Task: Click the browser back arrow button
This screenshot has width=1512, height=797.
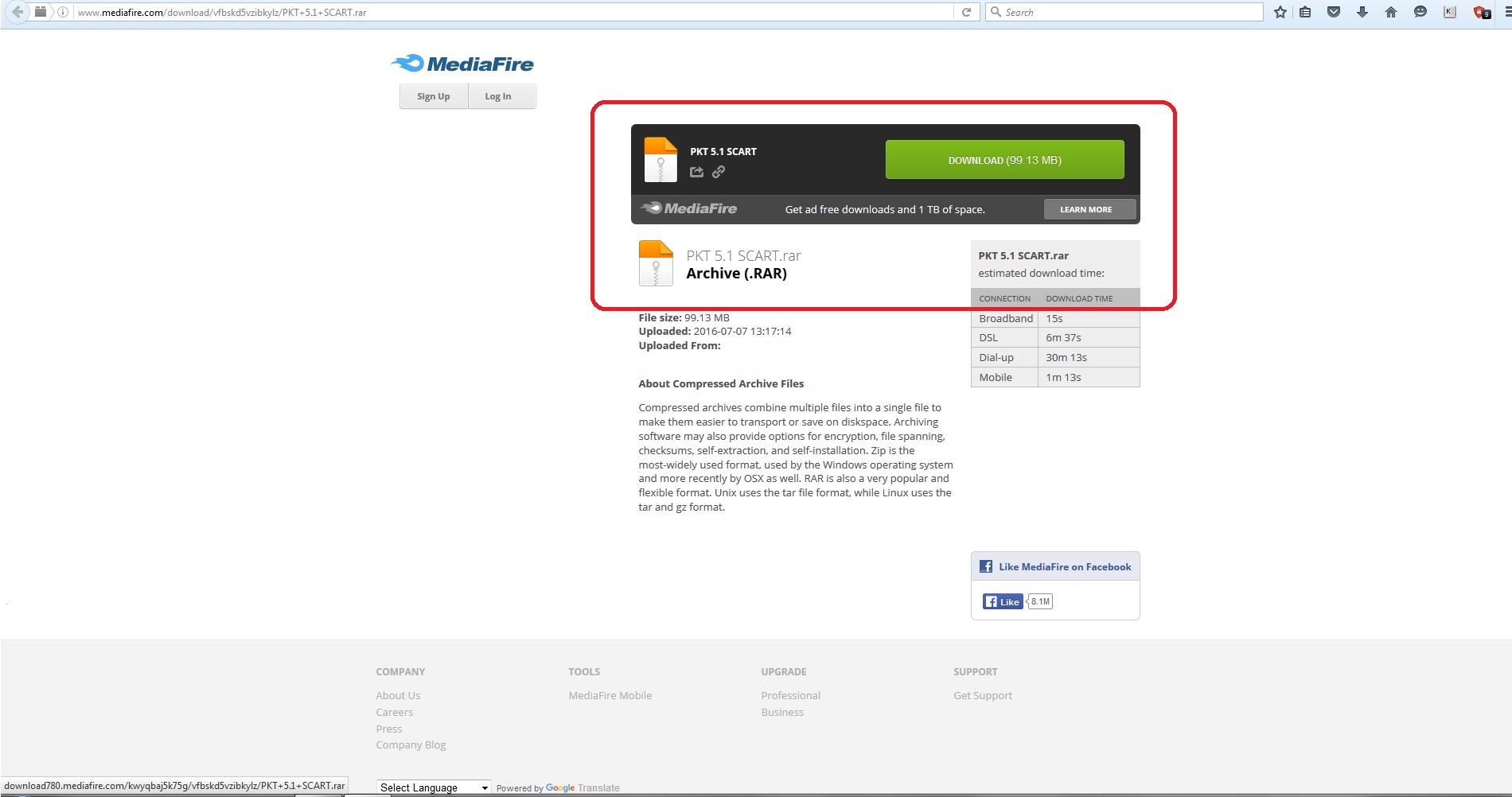Action: point(17,12)
